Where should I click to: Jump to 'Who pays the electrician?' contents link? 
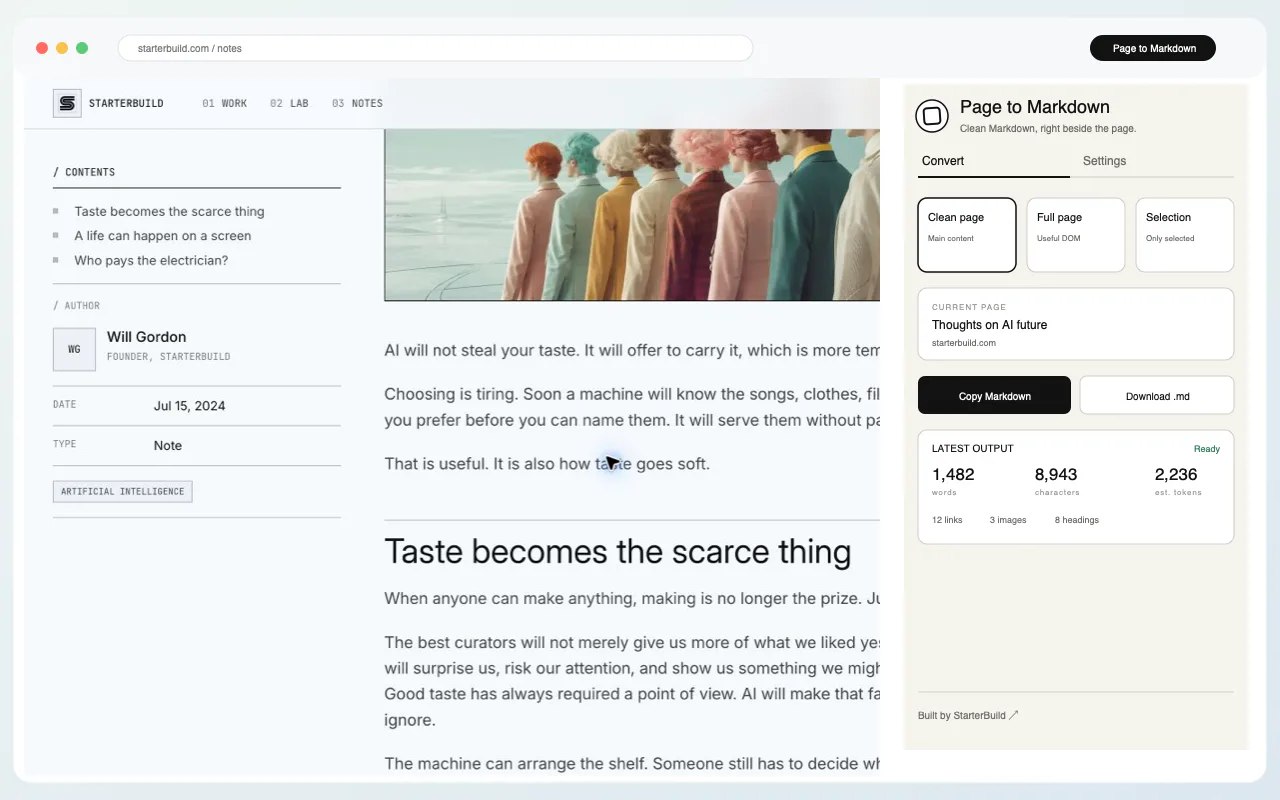tap(151, 261)
